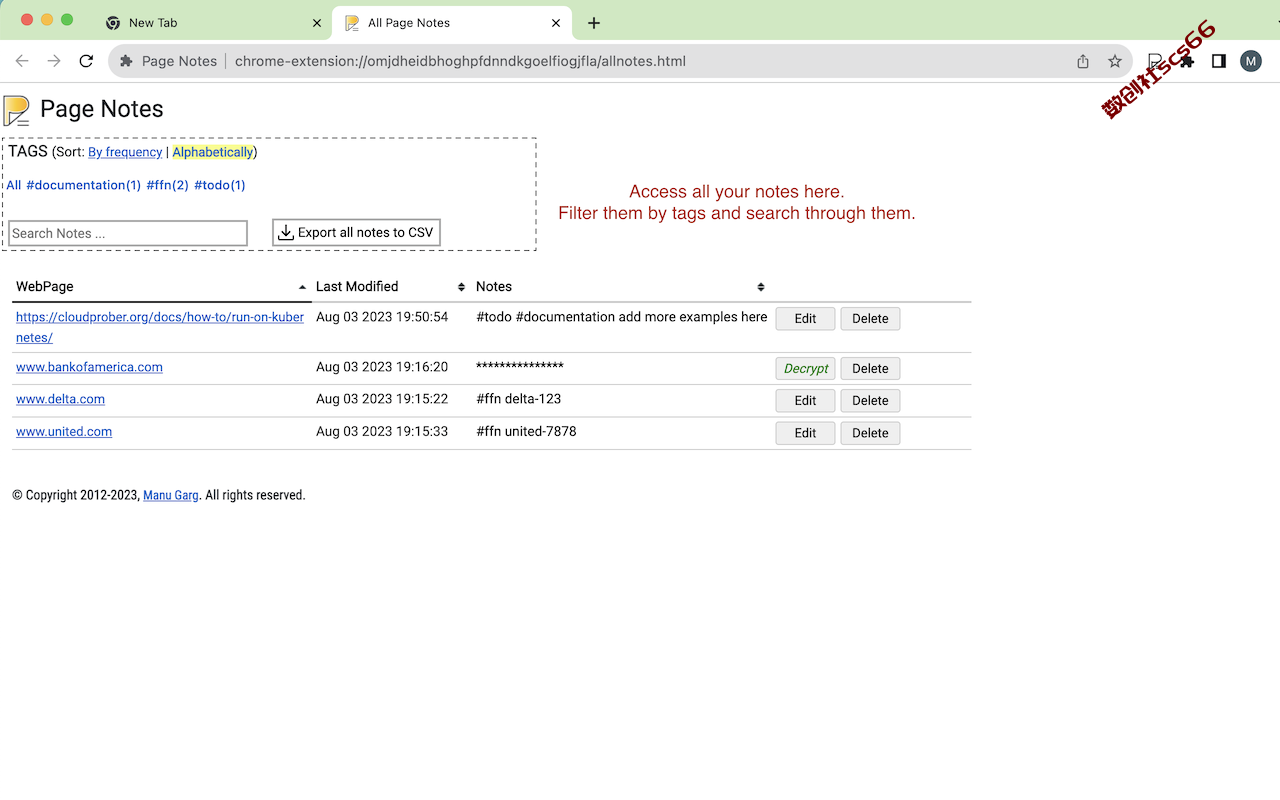The image size is (1280, 800).
Task: Close the New Tab tab
Action: click(317, 23)
